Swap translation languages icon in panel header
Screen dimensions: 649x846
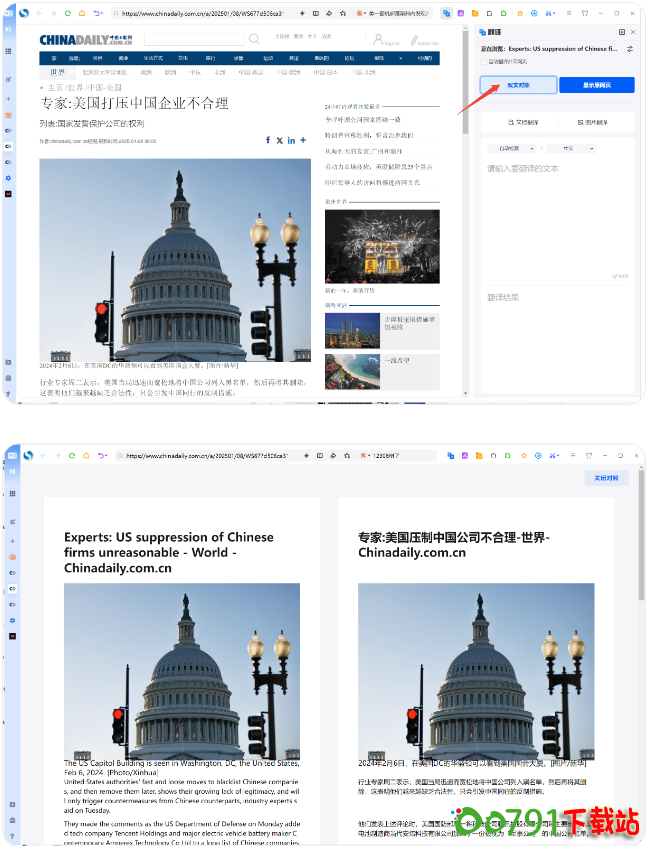click(629, 48)
